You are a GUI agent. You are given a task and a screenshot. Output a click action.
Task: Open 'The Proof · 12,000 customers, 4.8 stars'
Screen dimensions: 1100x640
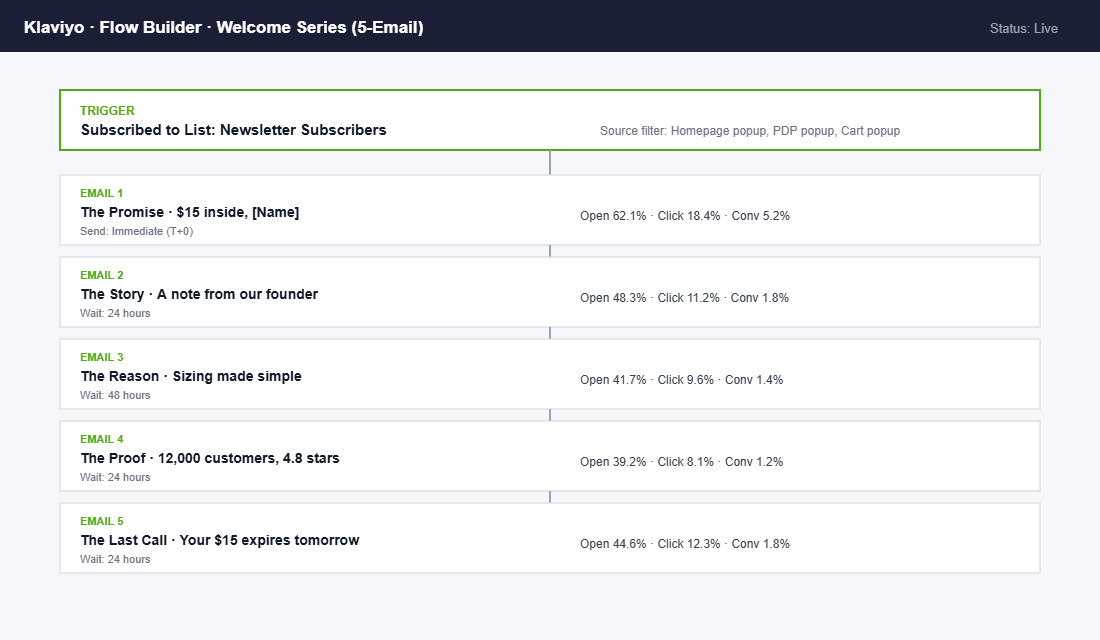point(210,458)
